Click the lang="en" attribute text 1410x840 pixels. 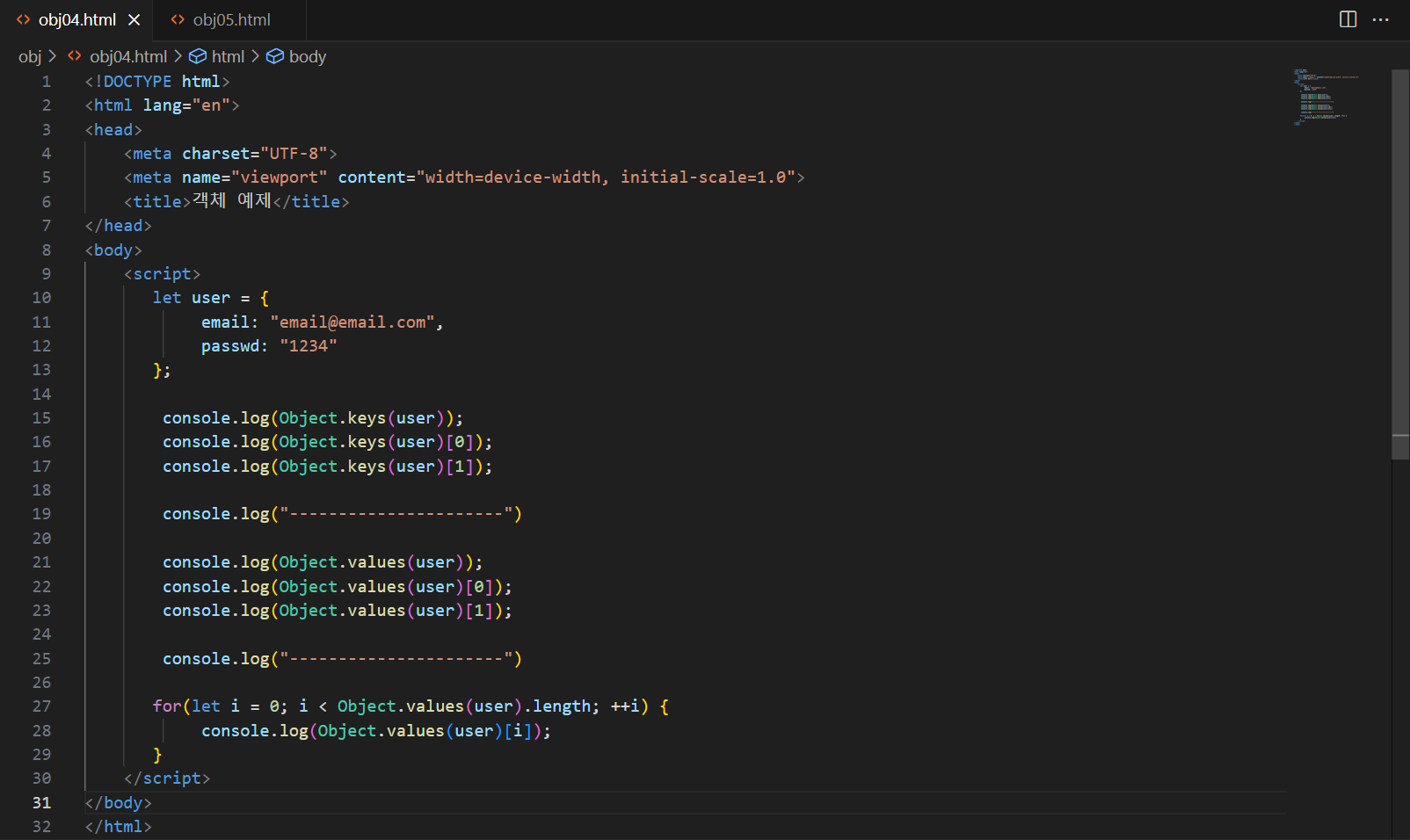tap(186, 105)
